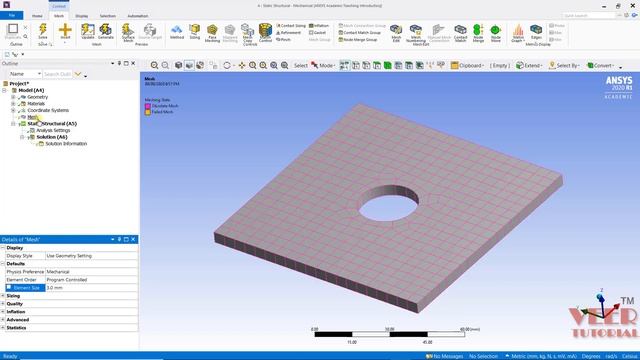Screen dimensions: 640x360
Task: Click the Insert plus icon
Action: coord(65,30)
